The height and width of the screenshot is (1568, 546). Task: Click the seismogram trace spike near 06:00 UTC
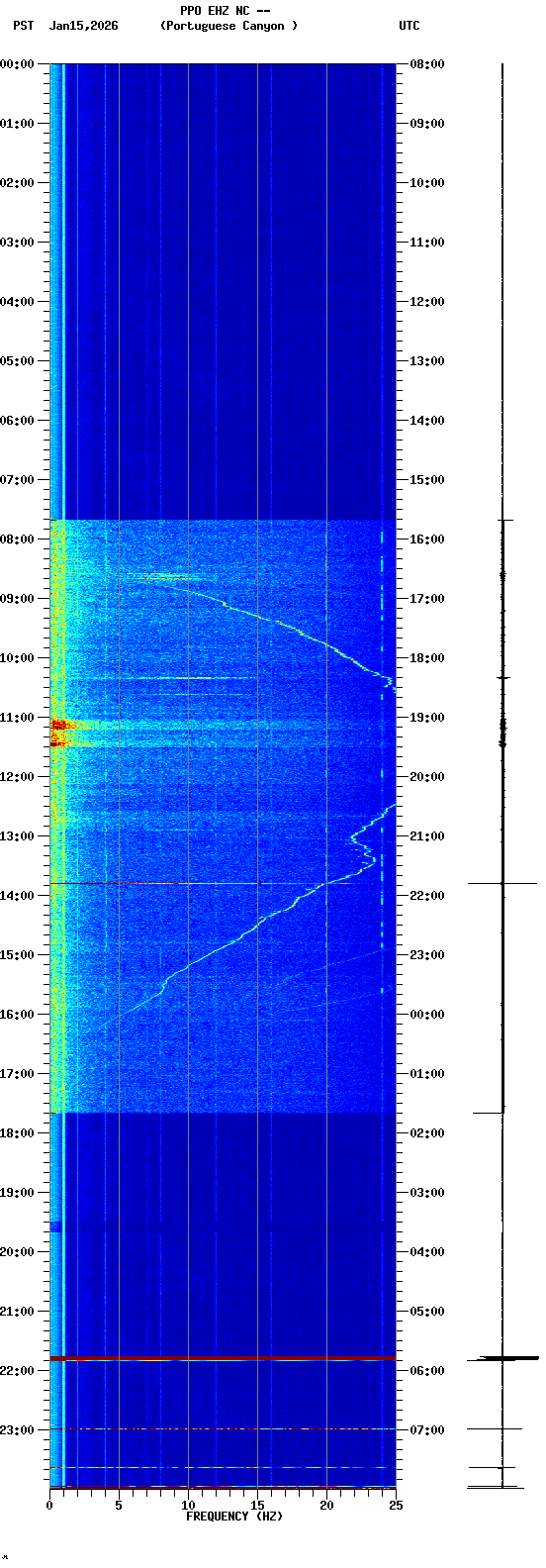502,1358
